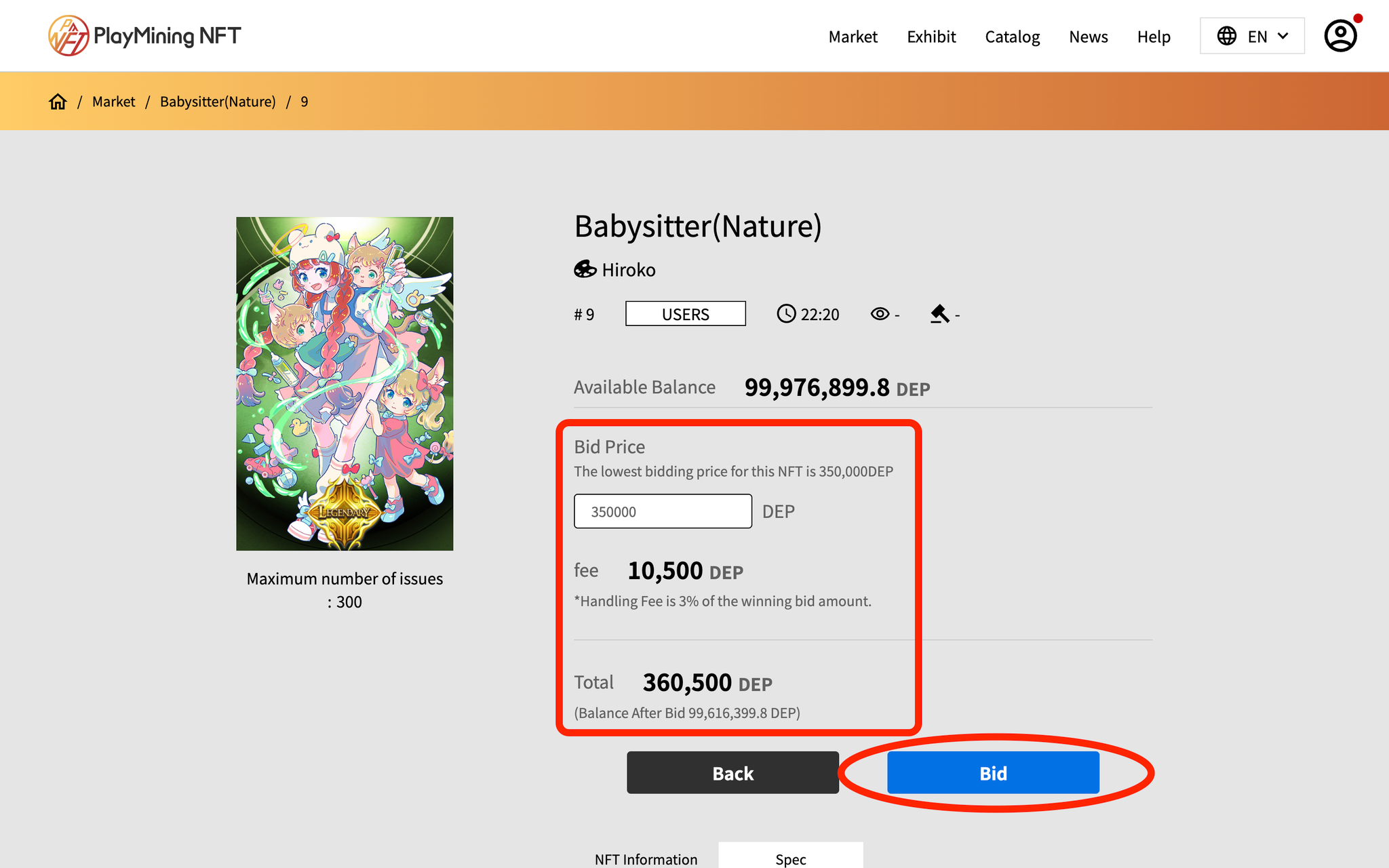
Task: Click the USERS label badge
Action: tap(685, 314)
